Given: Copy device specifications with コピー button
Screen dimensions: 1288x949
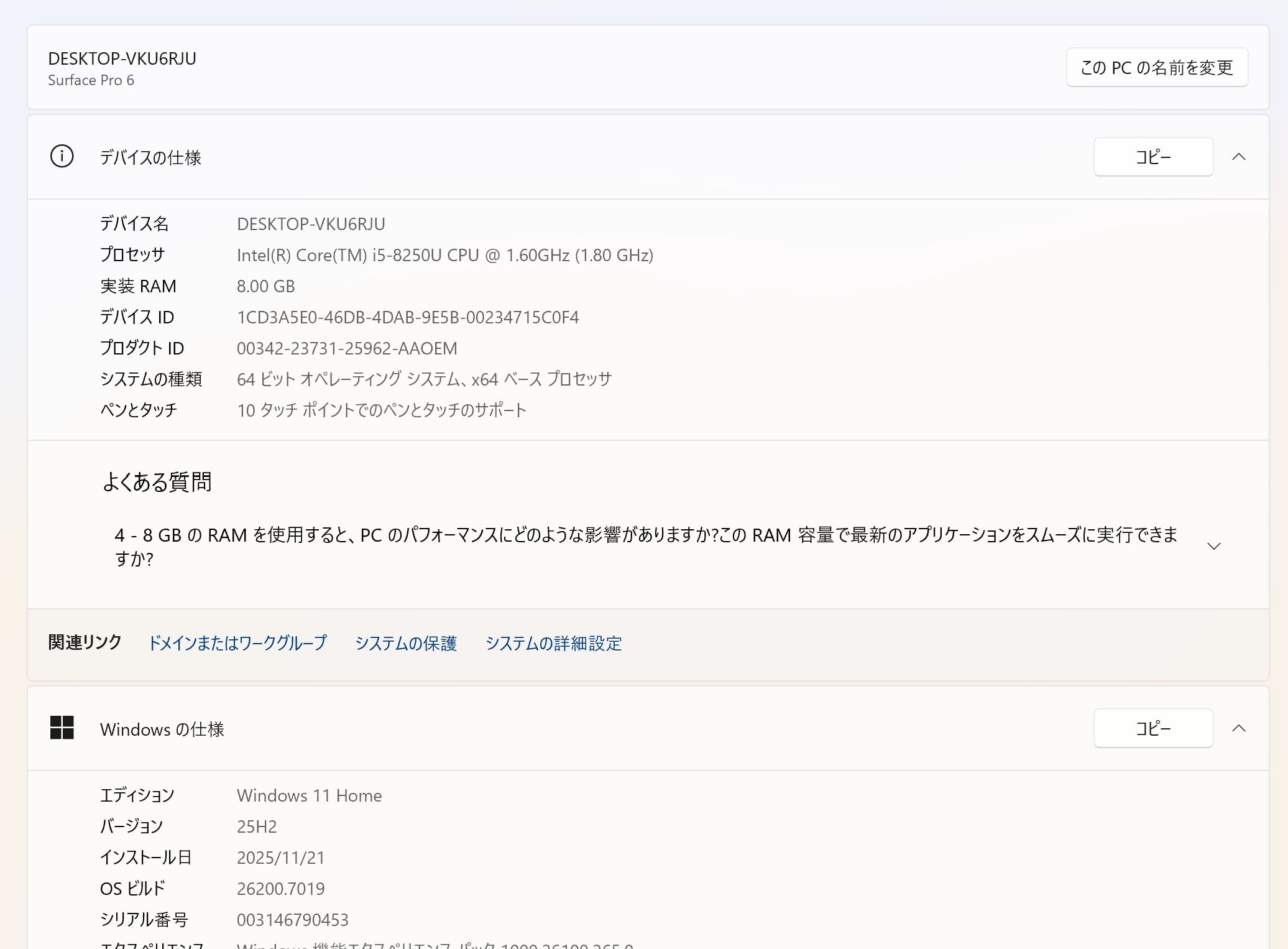Looking at the screenshot, I should (x=1152, y=157).
